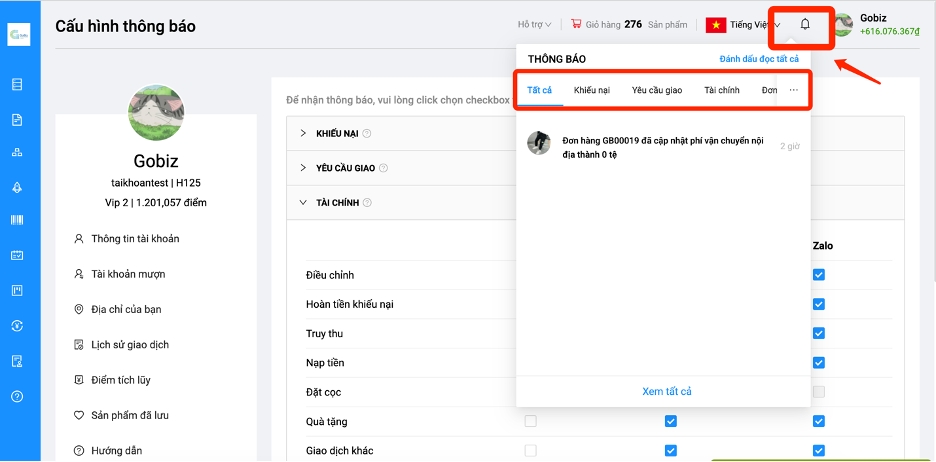Click the notification bell icon
Screen dimensions: 936x462
click(x=805, y=25)
